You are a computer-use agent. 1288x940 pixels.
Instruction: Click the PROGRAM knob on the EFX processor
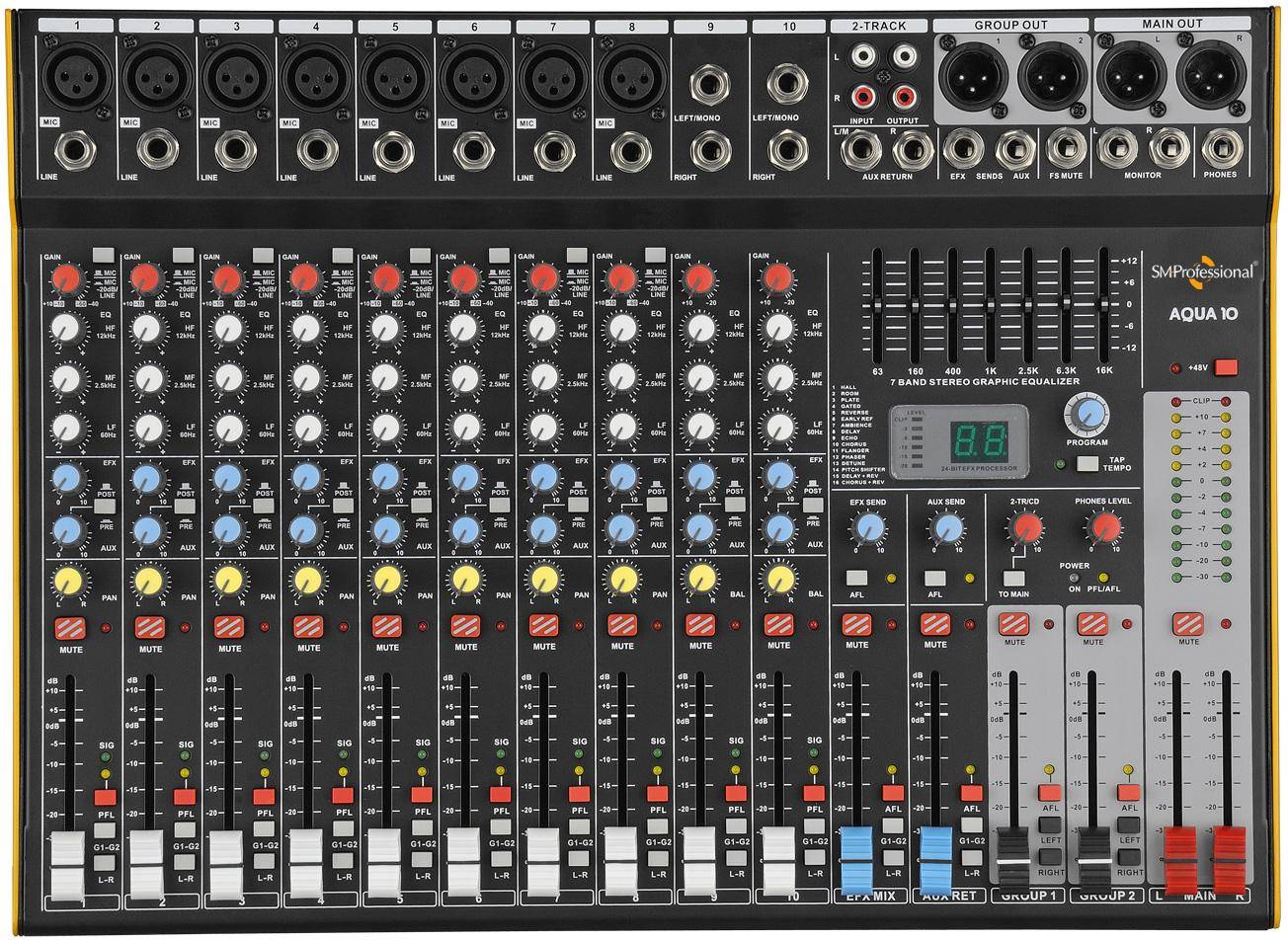click(1087, 417)
